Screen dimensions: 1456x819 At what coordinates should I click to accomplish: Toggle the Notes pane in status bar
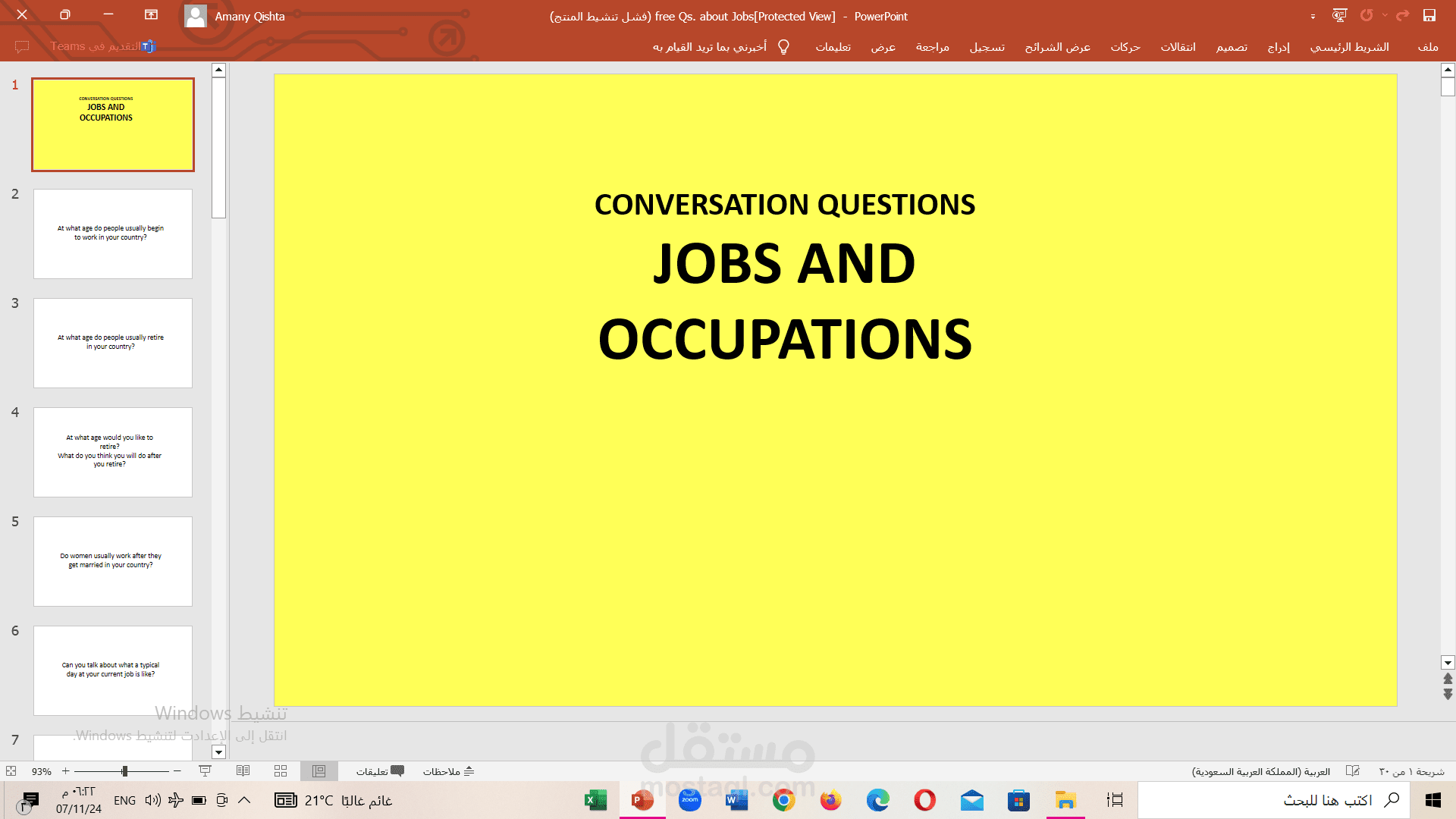pos(448,771)
